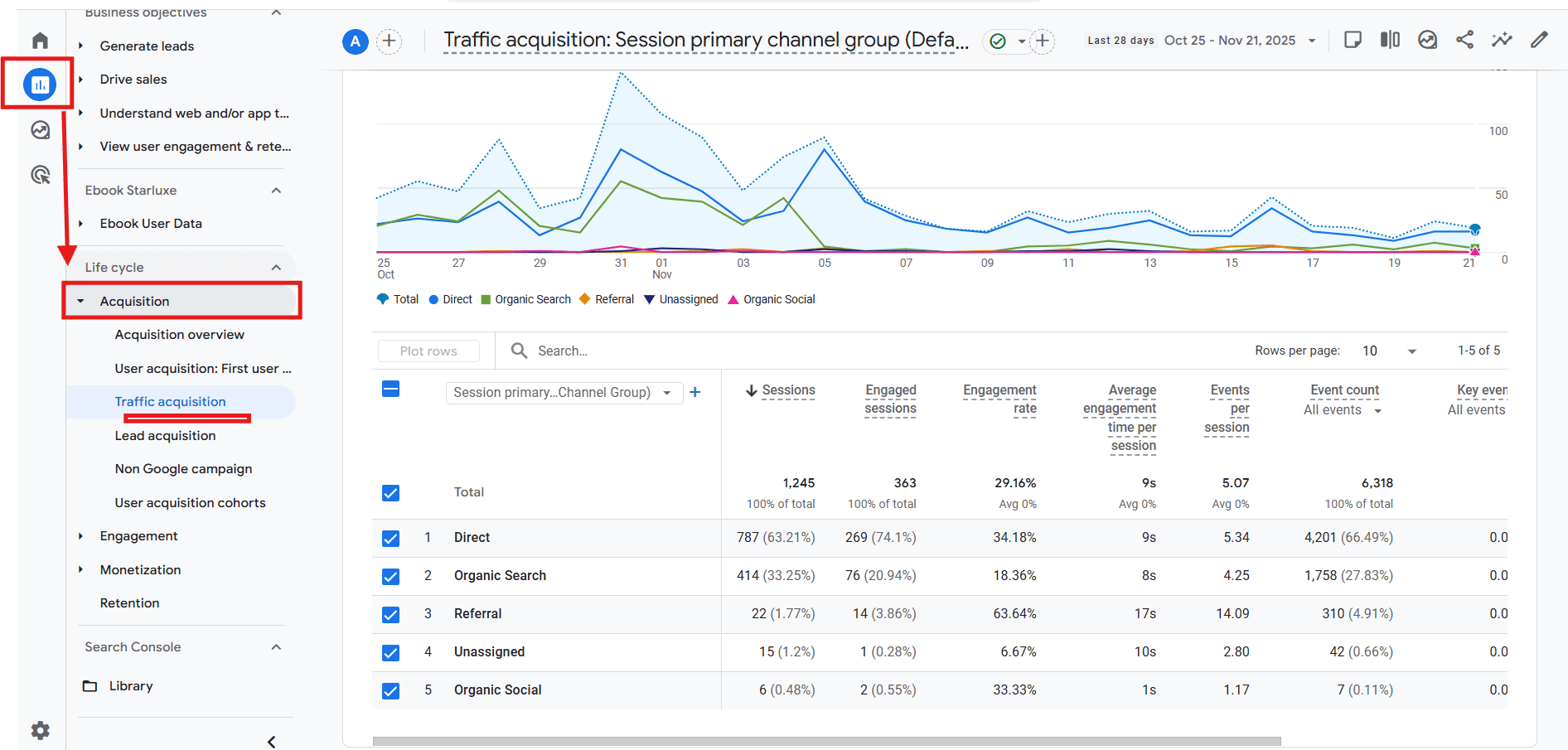Select Acquisition overview in the sidebar
Viewport: 1568px width, 750px height.
179,334
